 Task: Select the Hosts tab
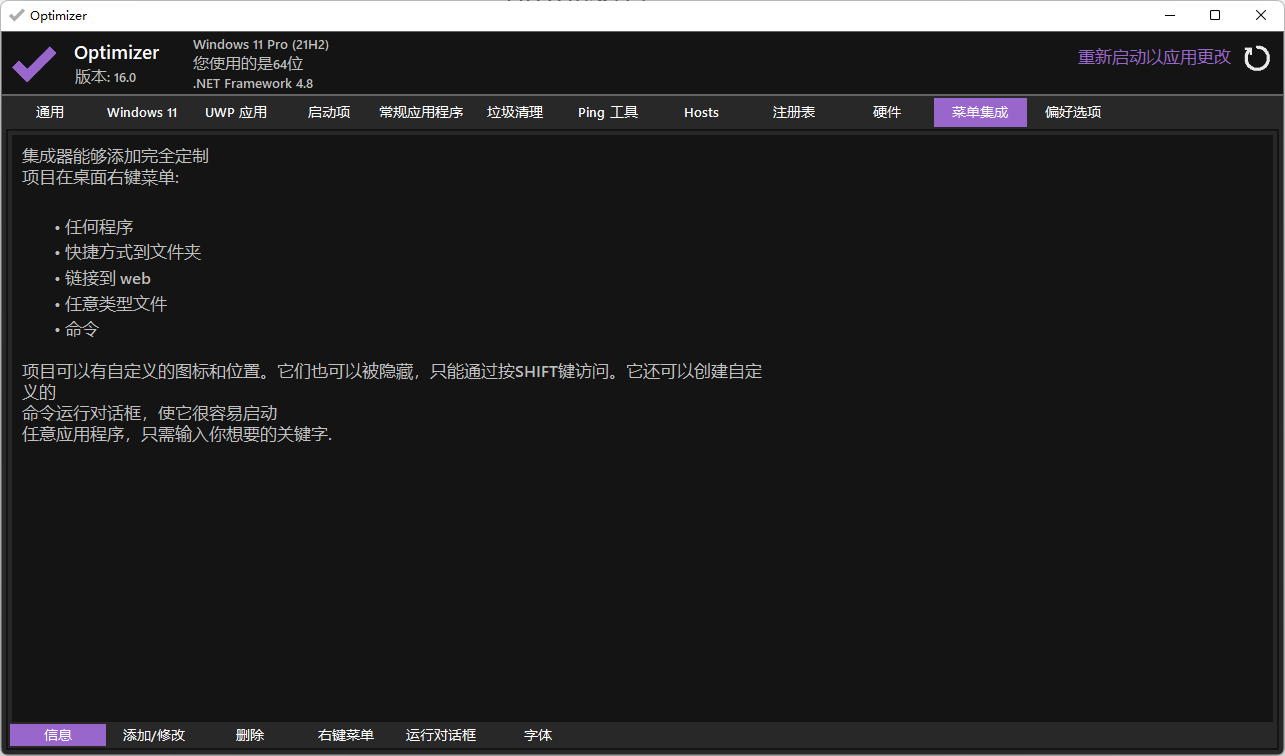(x=701, y=112)
